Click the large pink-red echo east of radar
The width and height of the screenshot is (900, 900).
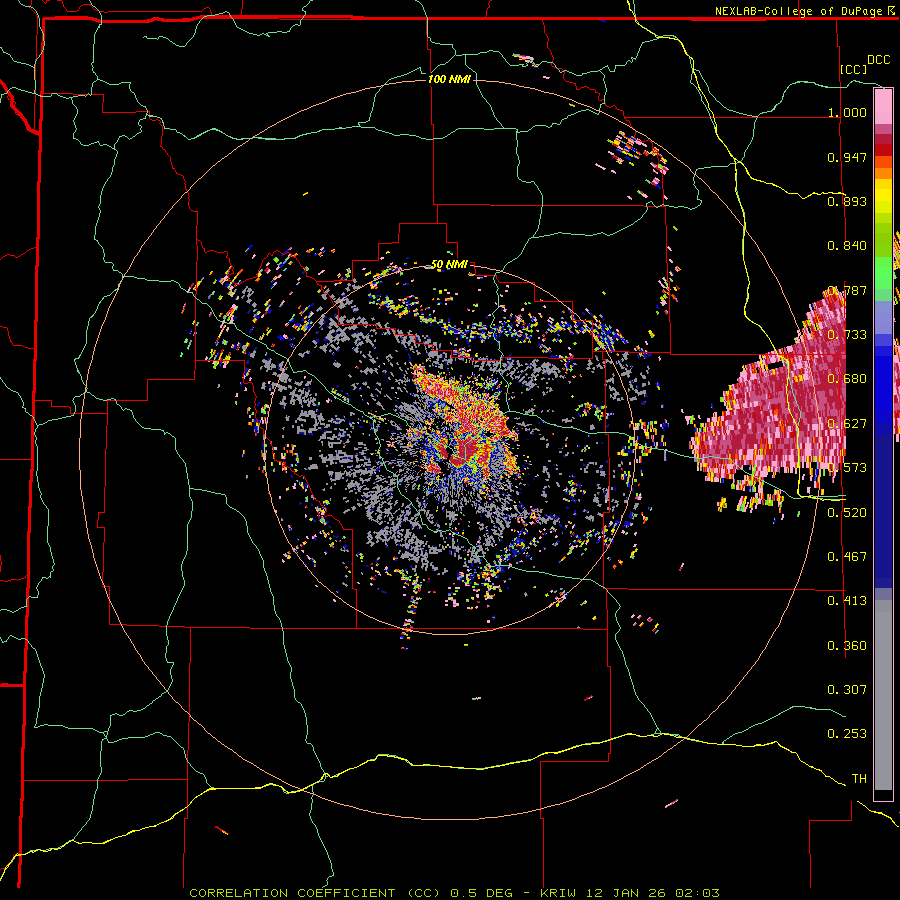[772, 402]
